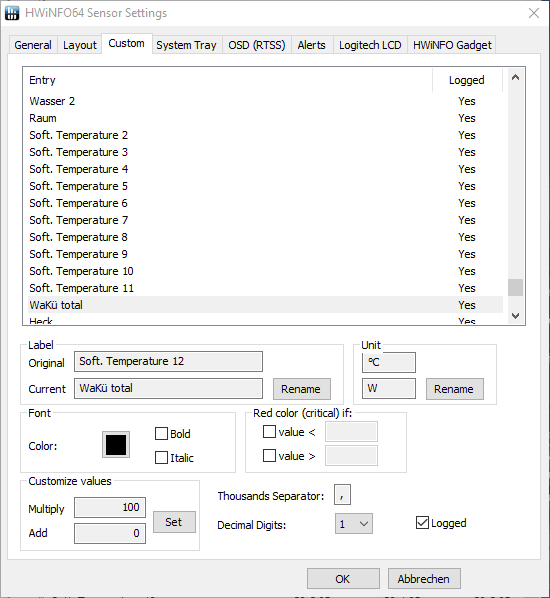Enable the Bold checkbox
The image size is (550, 598).
pyautogui.click(x=161, y=434)
